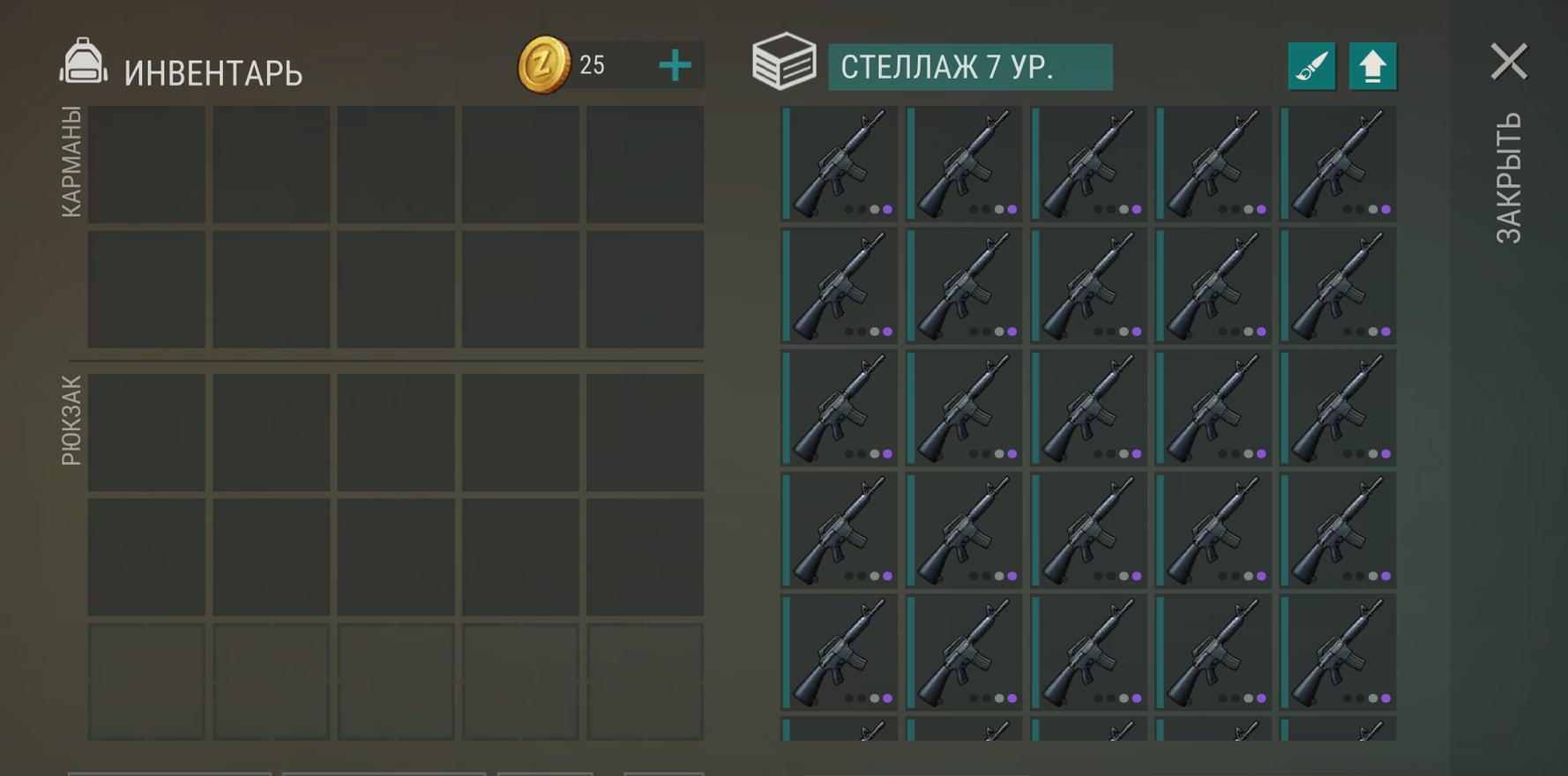1568x776 pixels.
Task: Tap the first empty backpack slot under РЮКЗАК
Action: pyautogui.click(x=146, y=433)
